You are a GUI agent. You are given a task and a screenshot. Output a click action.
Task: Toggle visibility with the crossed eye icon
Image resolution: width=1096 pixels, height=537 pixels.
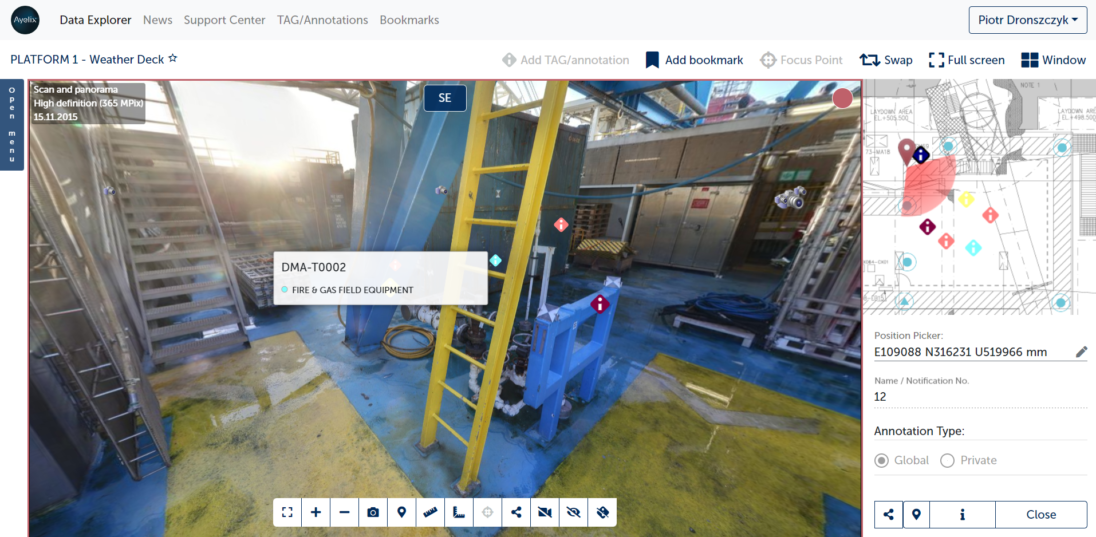pyautogui.click(x=574, y=512)
